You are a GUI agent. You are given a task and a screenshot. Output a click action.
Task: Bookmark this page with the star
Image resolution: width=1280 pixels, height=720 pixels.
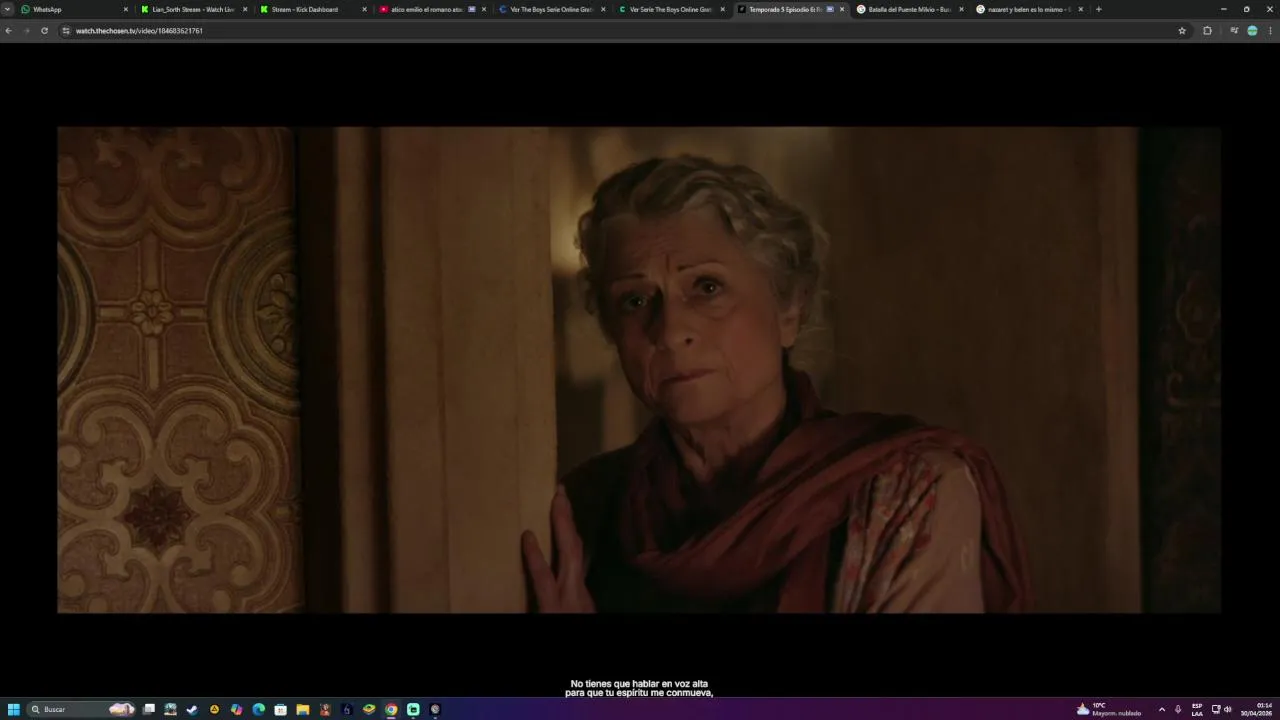(1182, 31)
